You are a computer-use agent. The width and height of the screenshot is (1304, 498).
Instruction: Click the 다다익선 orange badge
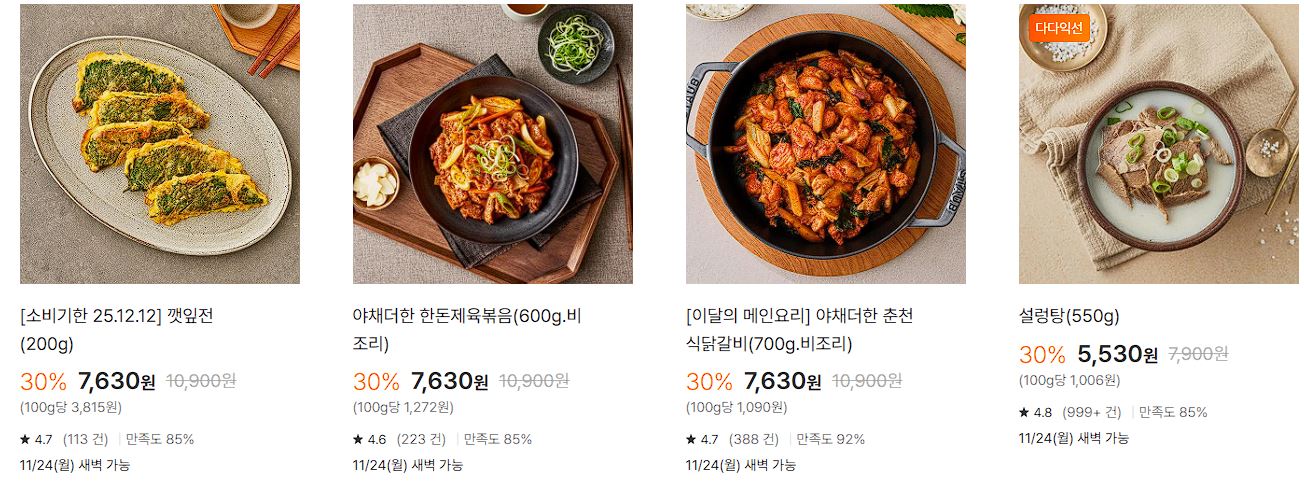click(1059, 28)
